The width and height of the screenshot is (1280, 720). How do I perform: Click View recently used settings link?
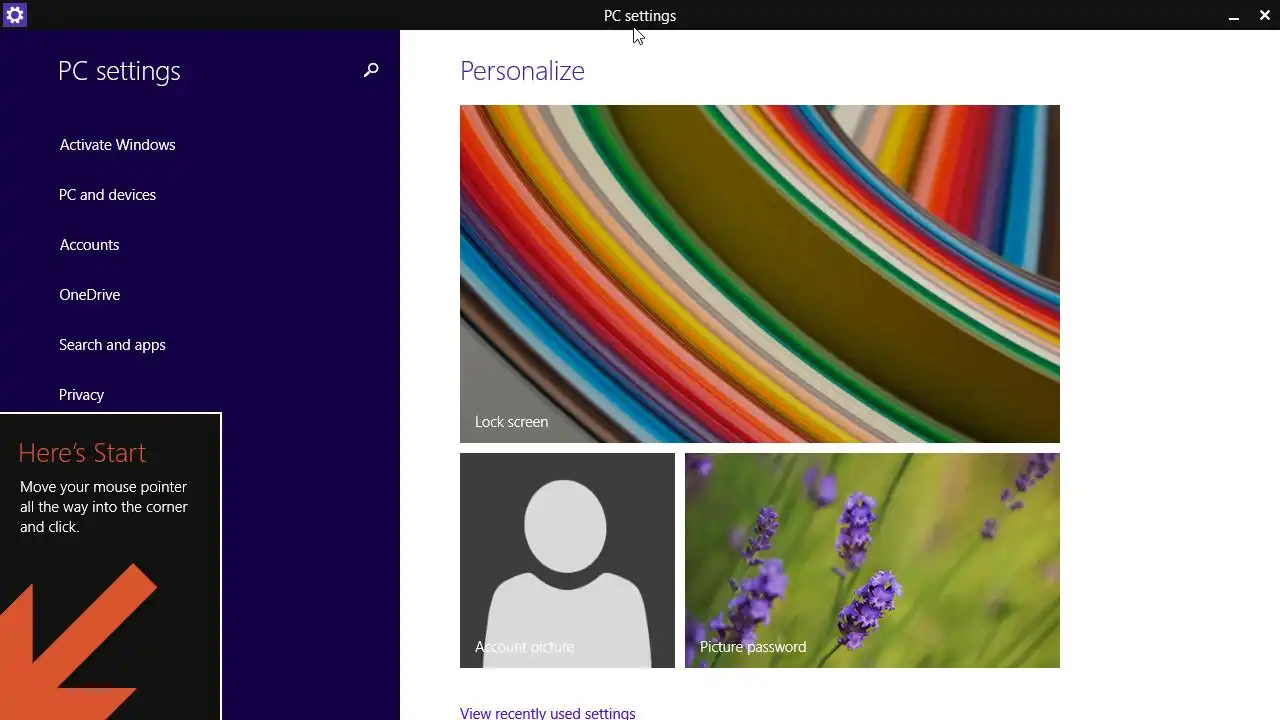[547, 713]
